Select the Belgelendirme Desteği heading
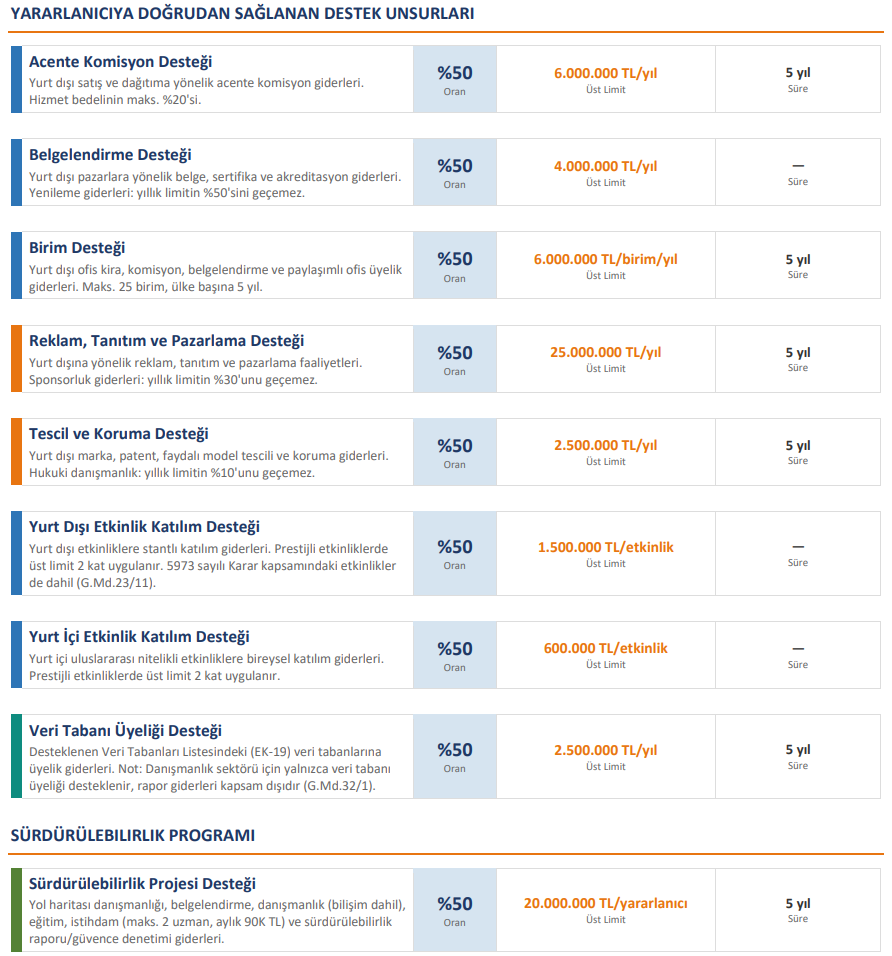892x956 pixels. (110, 155)
